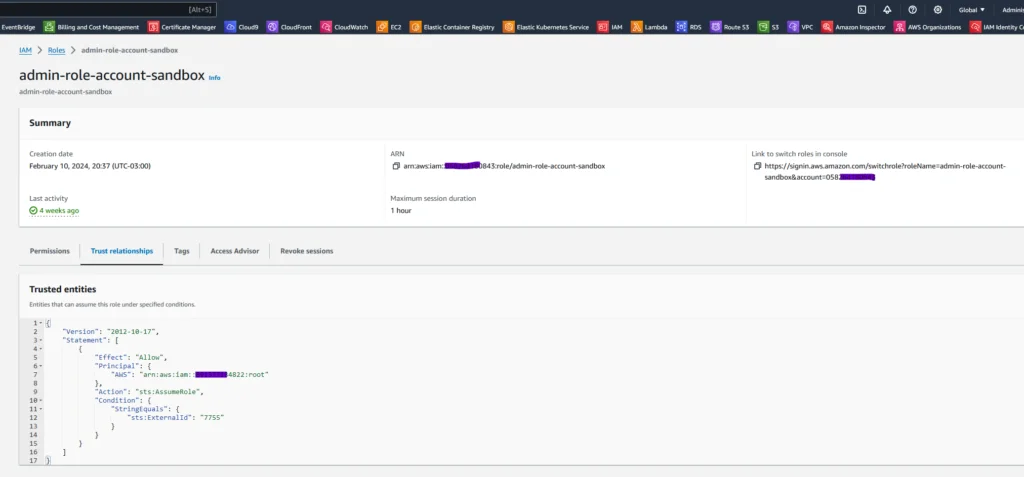This screenshot has width=1024, height=477.
Task: Open CloudWatch service shortcut
Action: click(x=344, y=27)
